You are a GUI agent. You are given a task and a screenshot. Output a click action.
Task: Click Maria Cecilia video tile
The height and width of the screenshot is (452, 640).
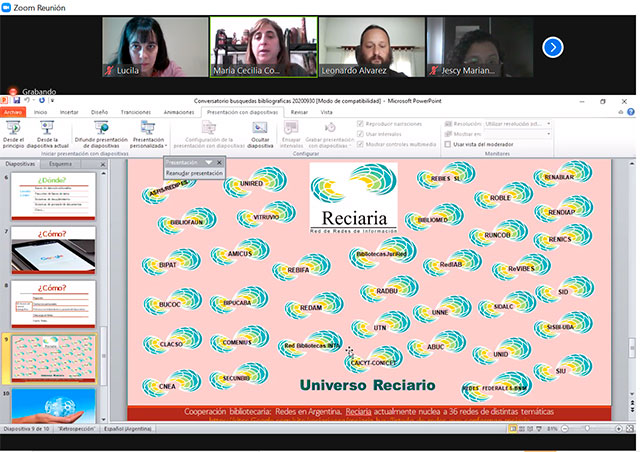[x=264, y=47]
